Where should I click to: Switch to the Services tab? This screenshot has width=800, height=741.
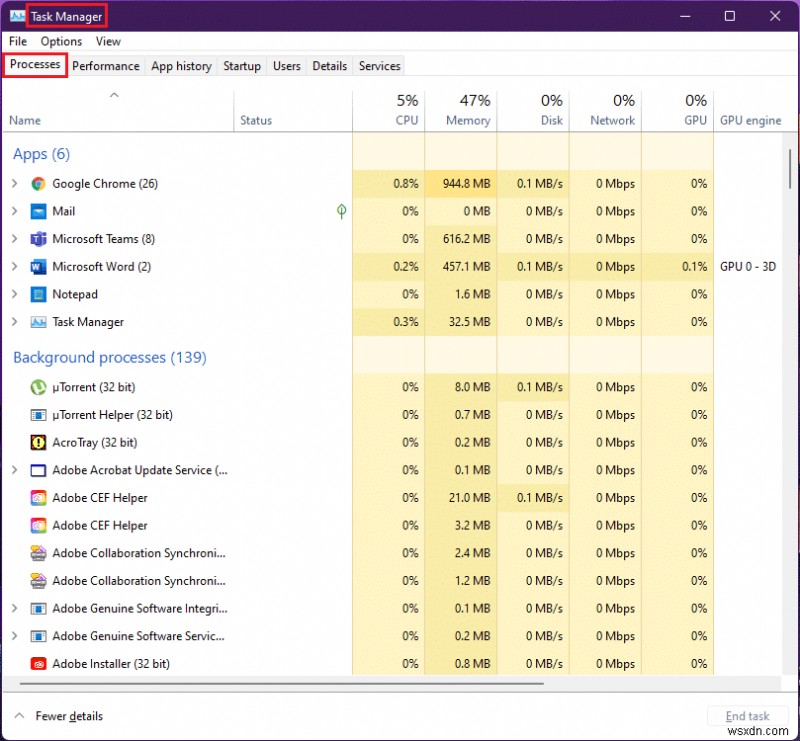click(380, 66)
